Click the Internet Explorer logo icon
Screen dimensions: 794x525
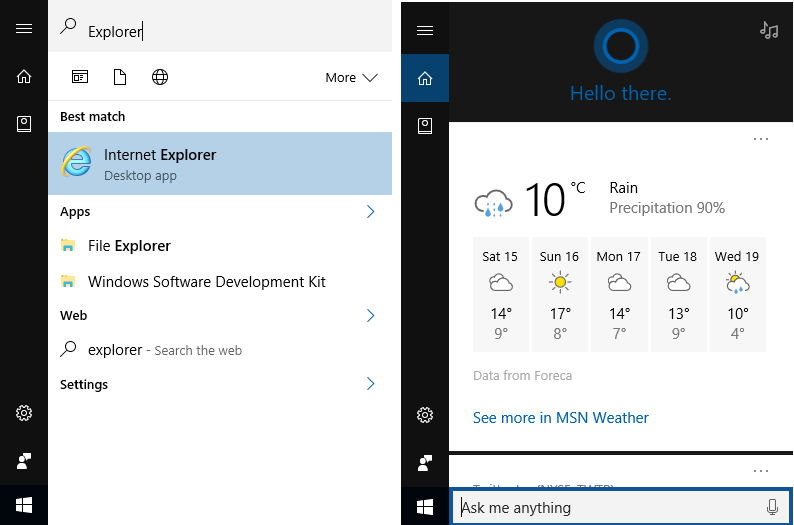click(76, 162)
